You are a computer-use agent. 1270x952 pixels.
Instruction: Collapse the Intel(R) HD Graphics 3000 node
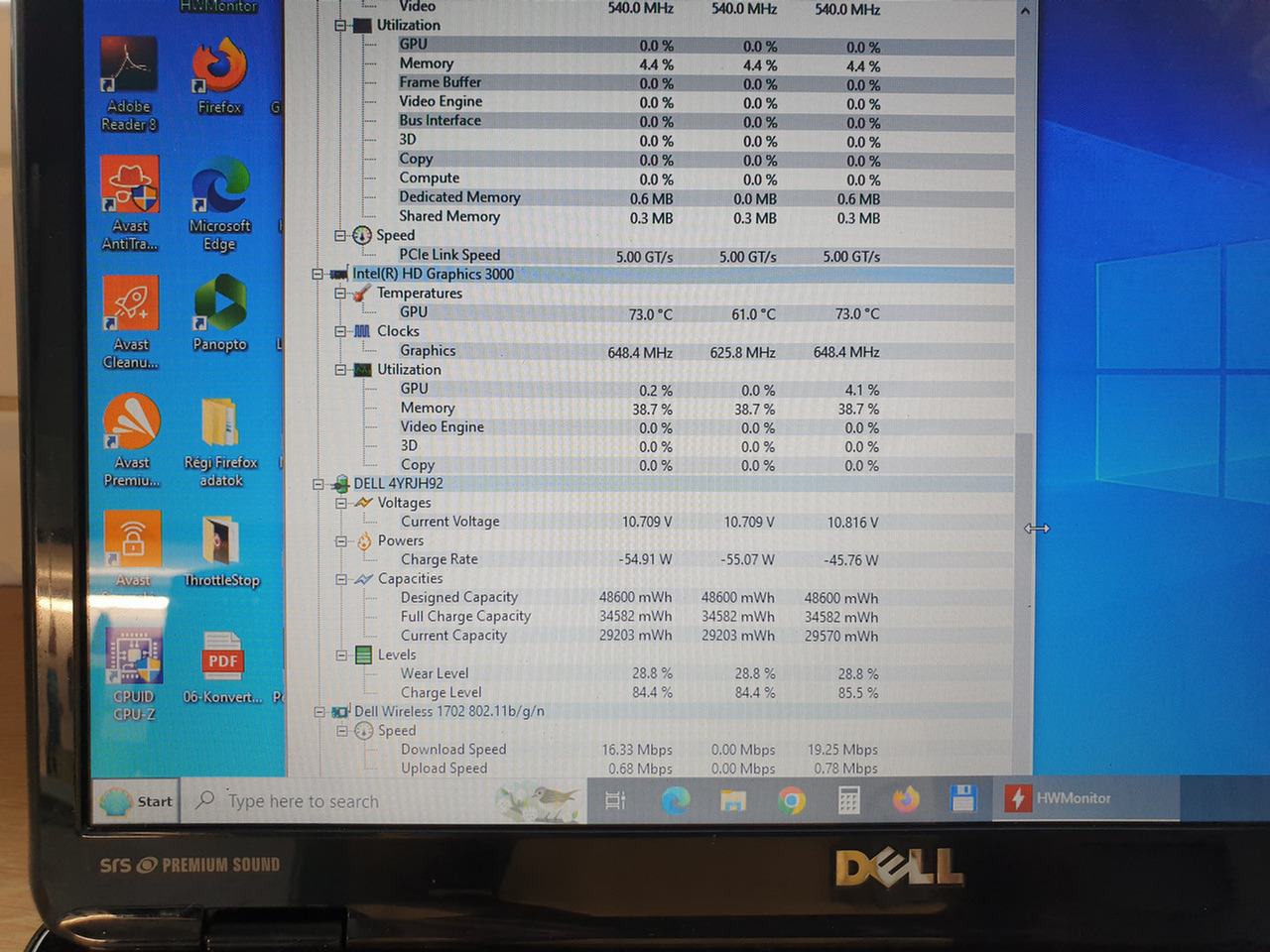(x=317, y=275)
